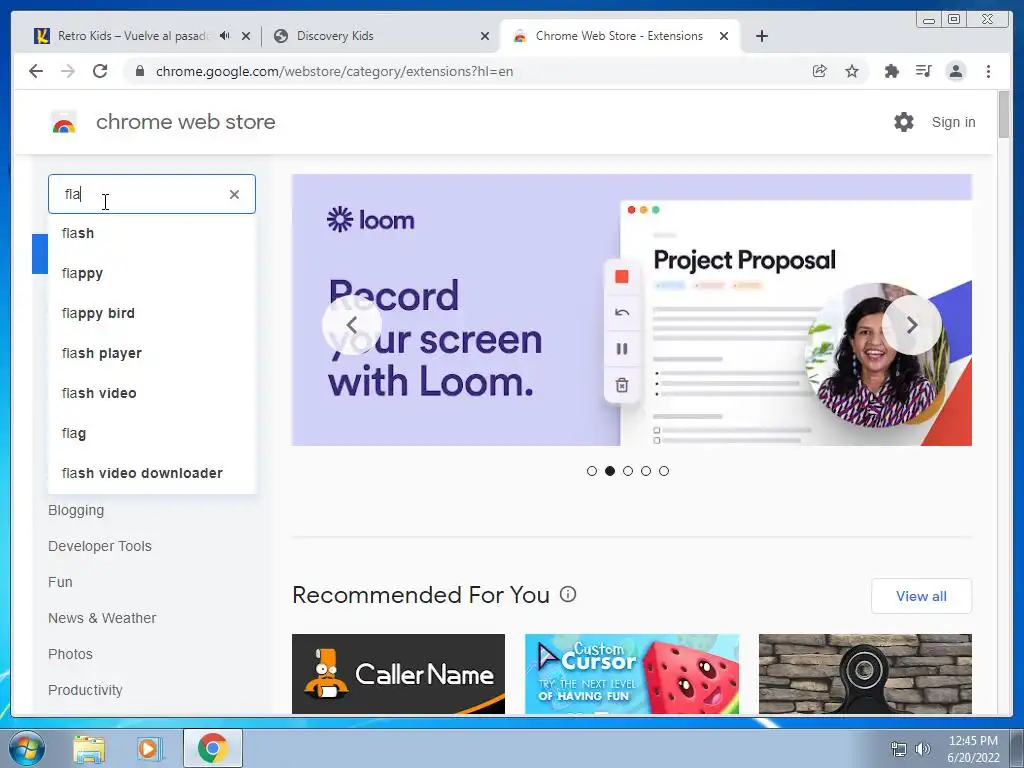
Task: Click the page vertical scrollbar thumb
Action: 1004,115
